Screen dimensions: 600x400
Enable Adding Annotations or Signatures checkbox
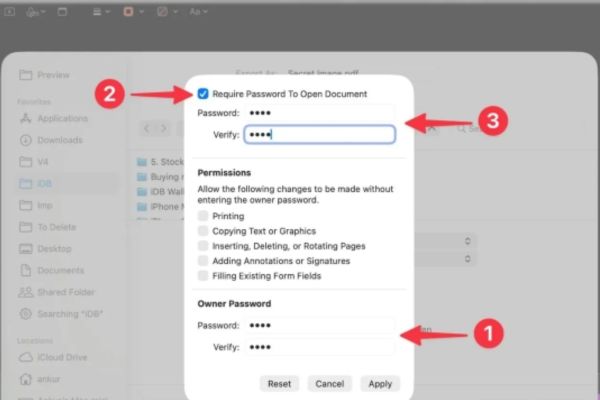pos(203,261)
